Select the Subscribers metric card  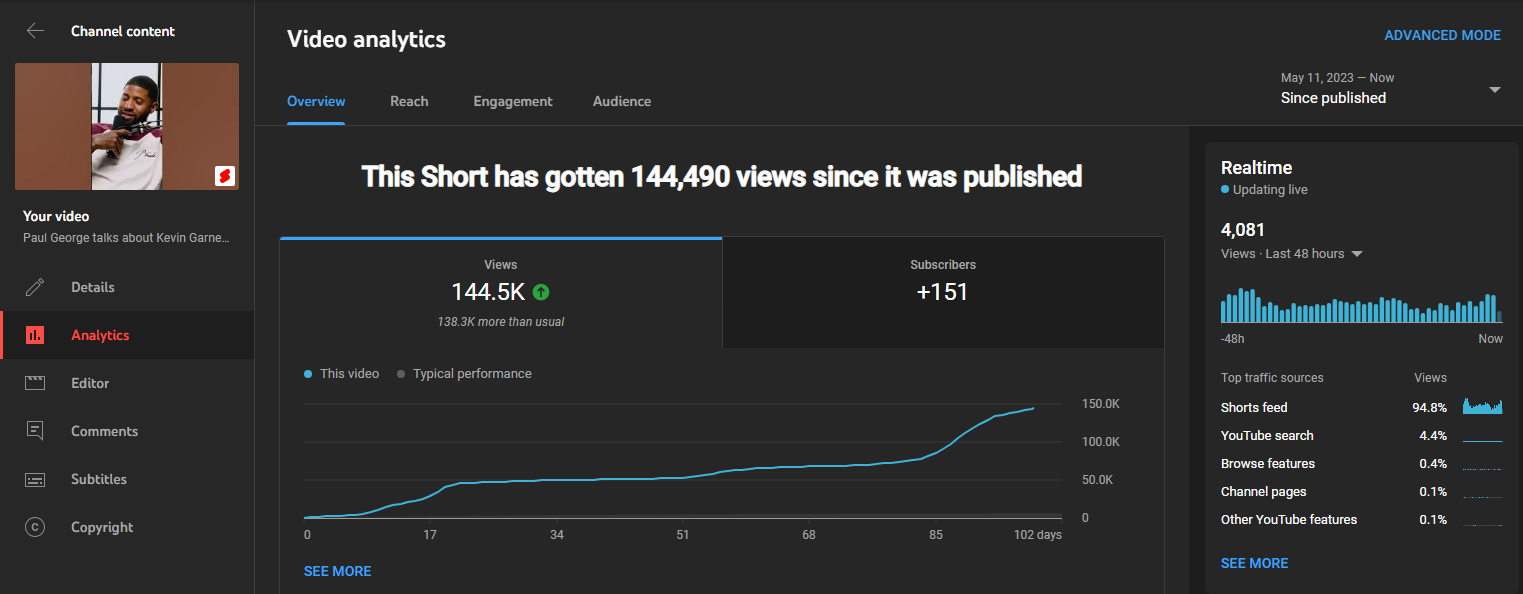click(x=943, y=293)
